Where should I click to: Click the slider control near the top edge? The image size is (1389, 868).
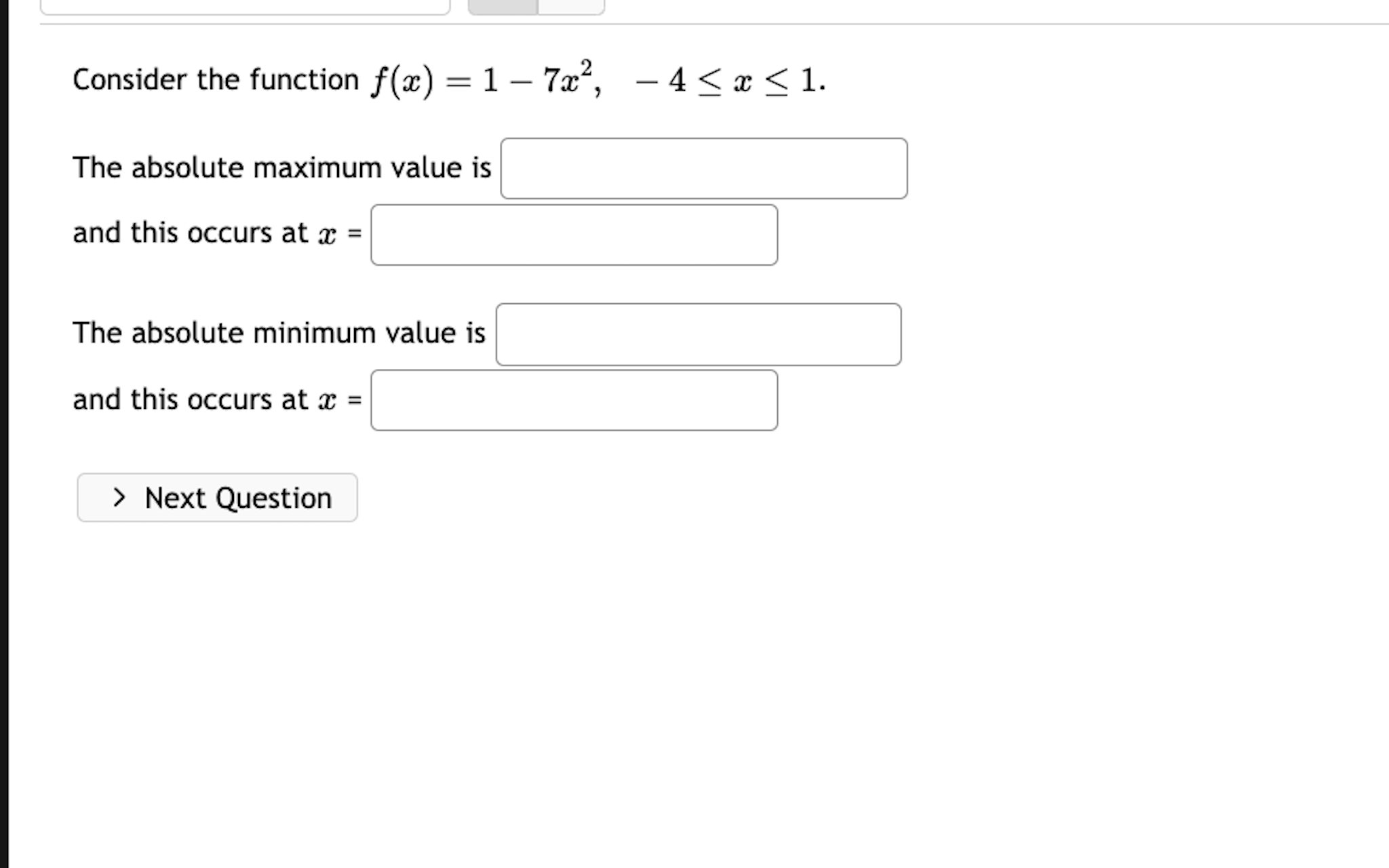click(536, 7)
